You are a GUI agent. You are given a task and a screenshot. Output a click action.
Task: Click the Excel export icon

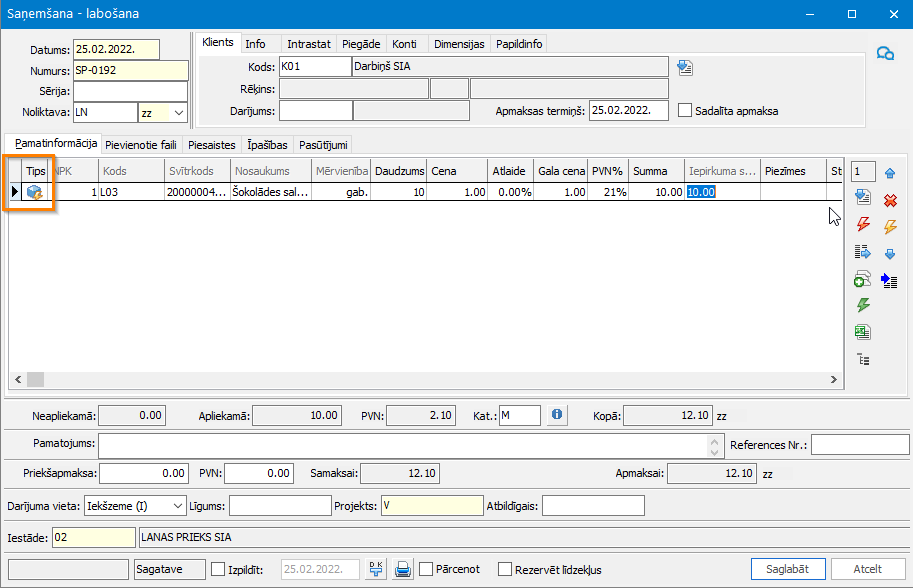[863, 332]
